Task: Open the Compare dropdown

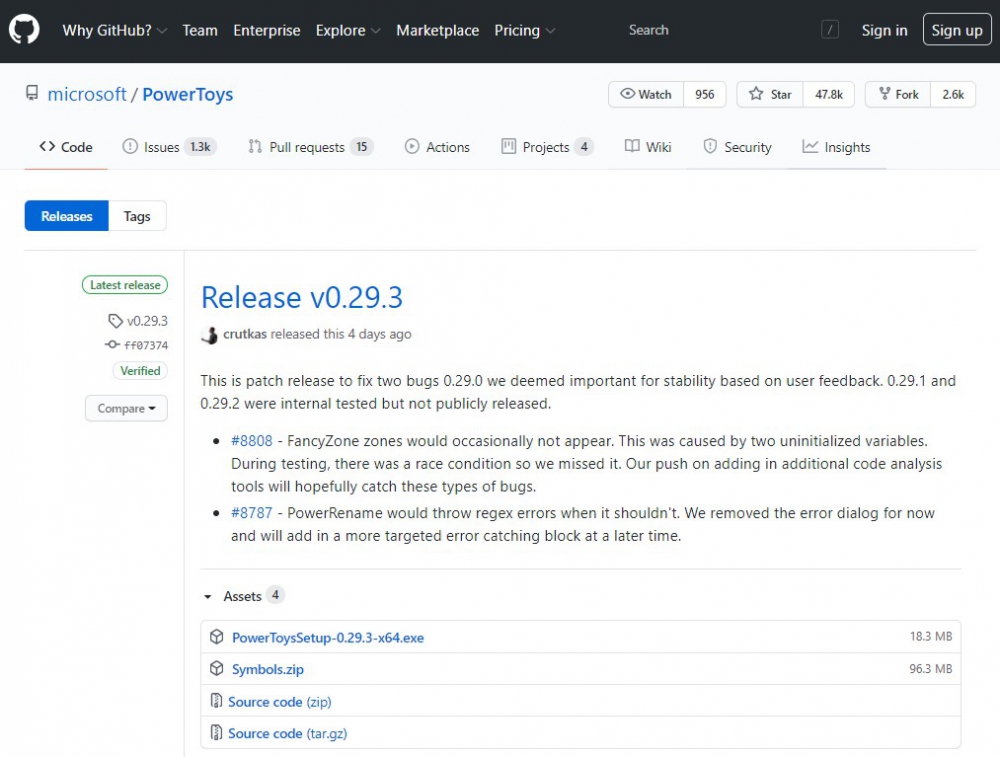Action: coord(126,408)
